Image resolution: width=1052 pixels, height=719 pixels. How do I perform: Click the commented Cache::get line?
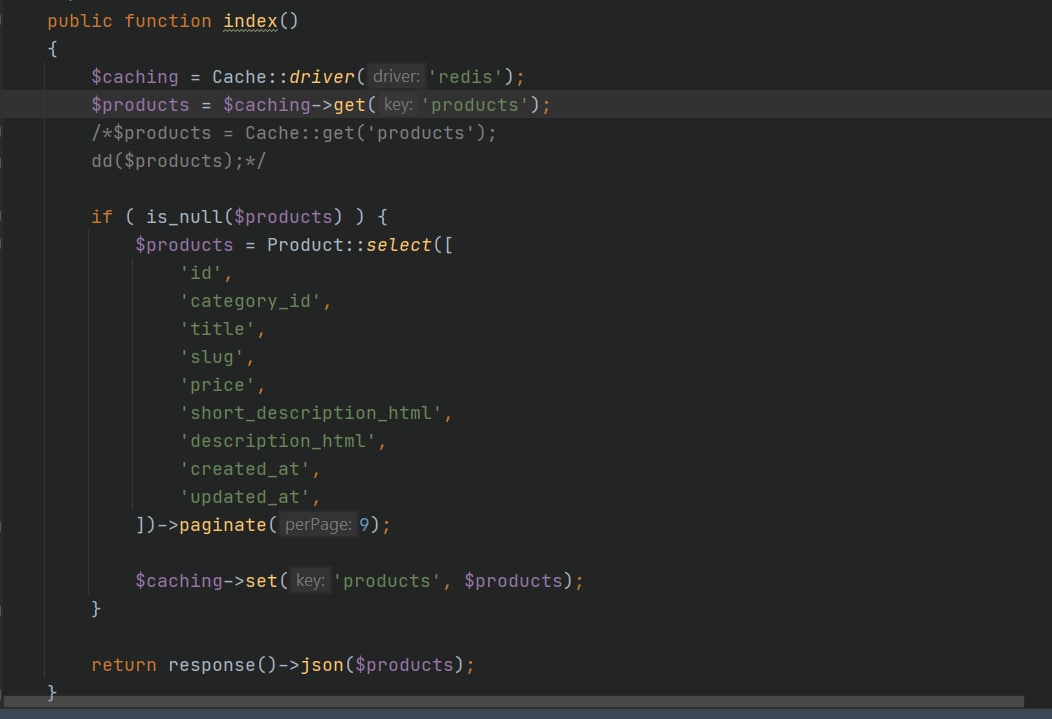coord(294,133)
